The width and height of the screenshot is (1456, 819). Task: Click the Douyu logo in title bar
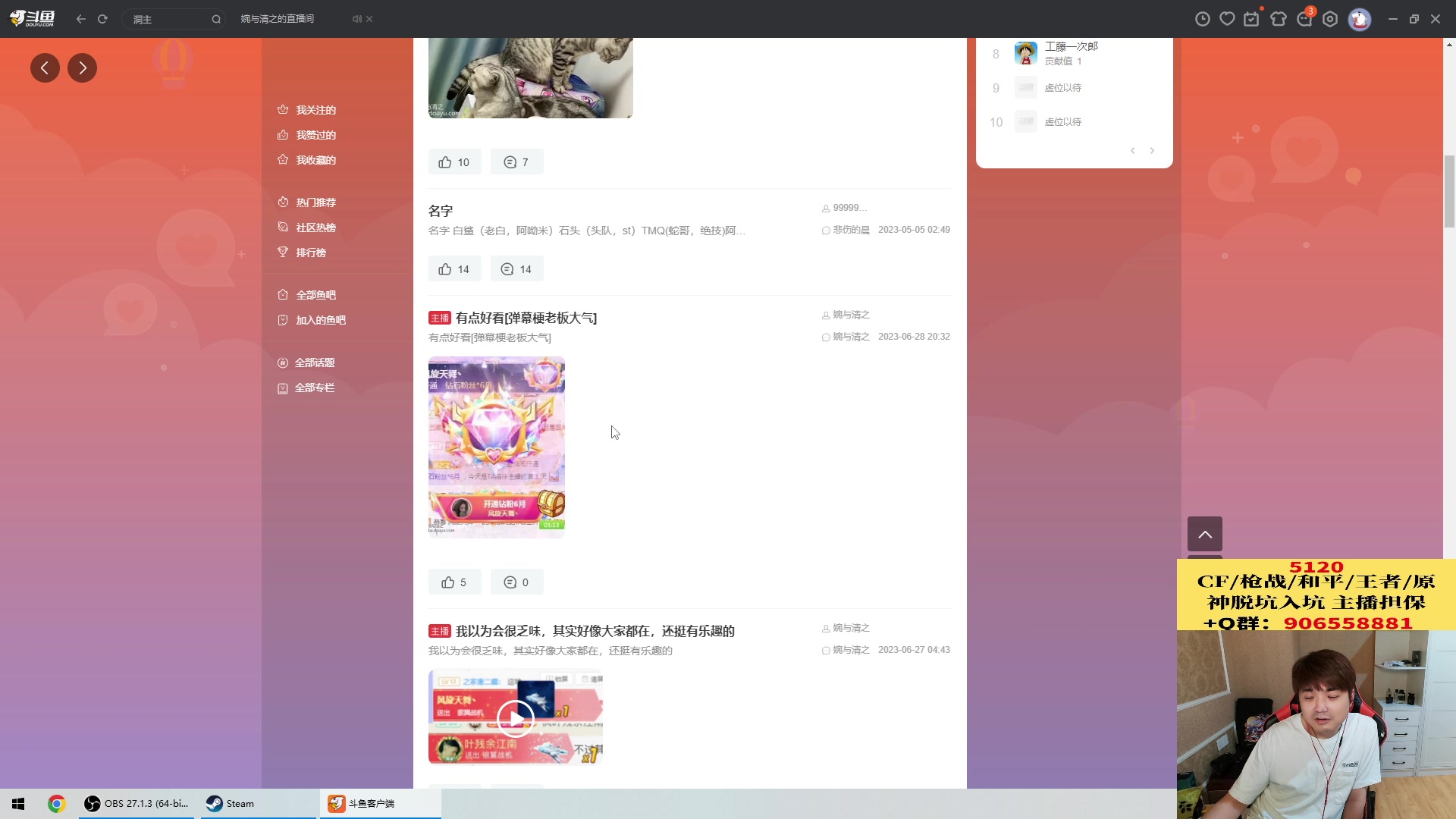pos(32,18)
